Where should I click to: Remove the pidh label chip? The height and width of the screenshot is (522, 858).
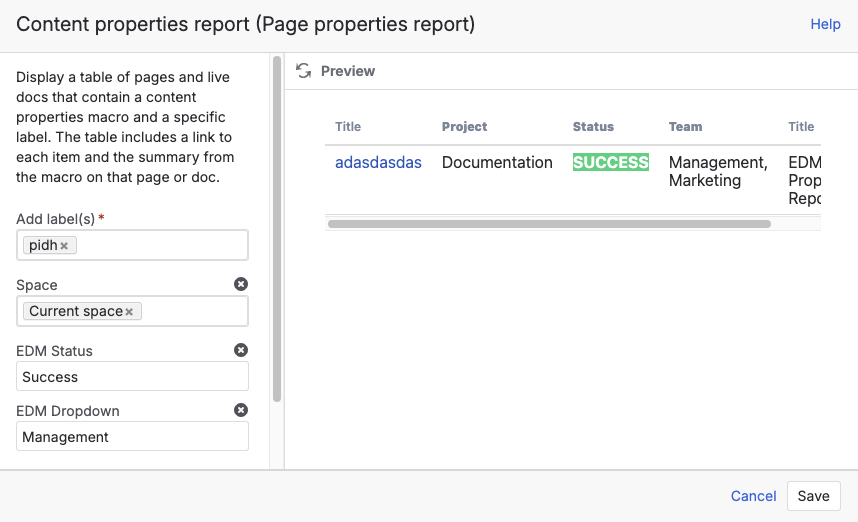(64, 246)
